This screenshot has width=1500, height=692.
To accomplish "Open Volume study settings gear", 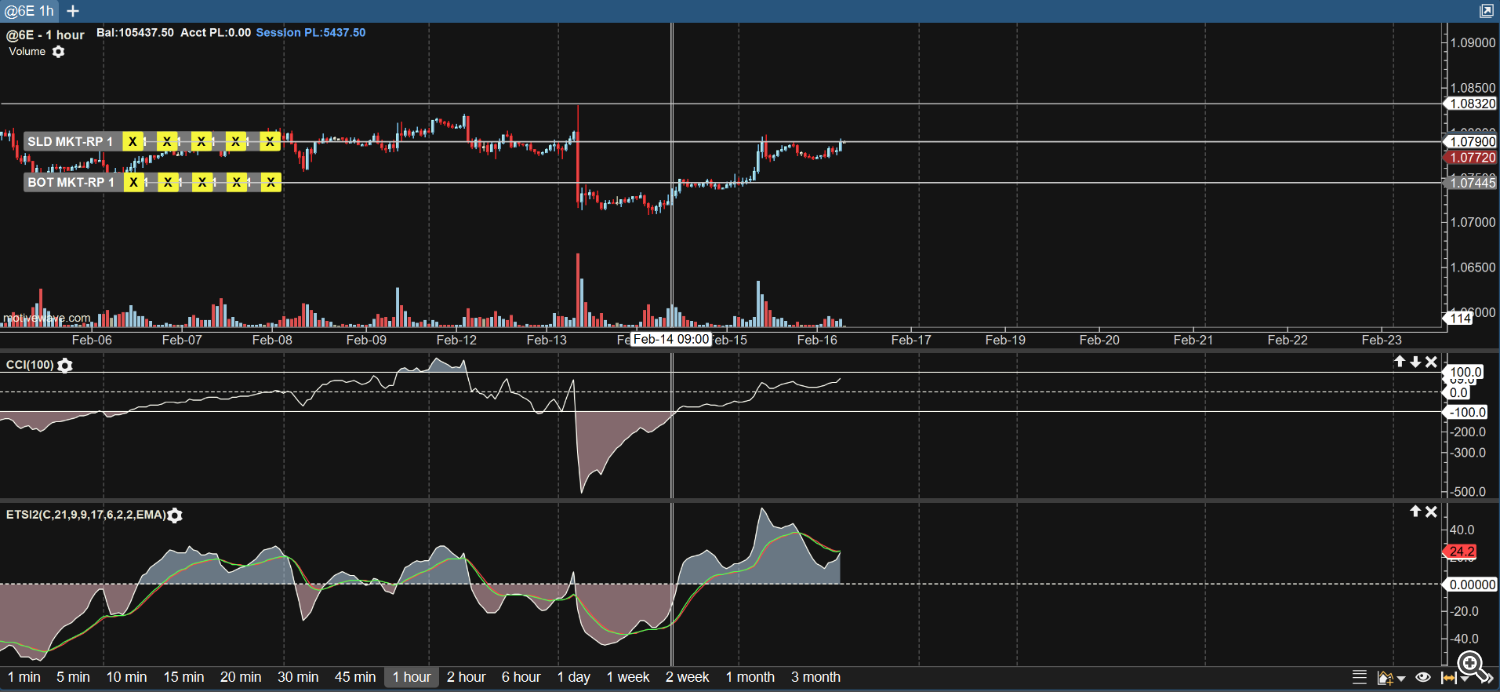I will pyautogui.click(x=58, y=52).
